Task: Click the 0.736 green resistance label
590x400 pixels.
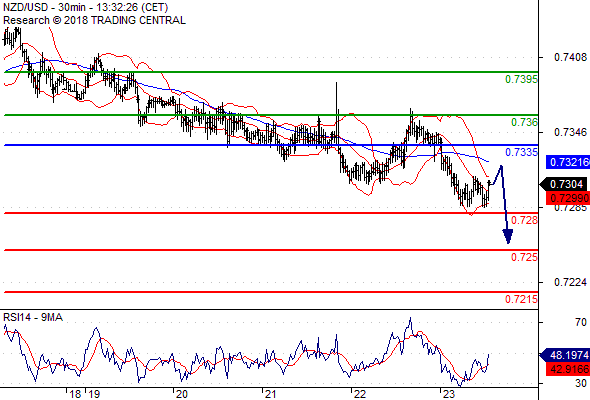Action: [x=524, y=122]
